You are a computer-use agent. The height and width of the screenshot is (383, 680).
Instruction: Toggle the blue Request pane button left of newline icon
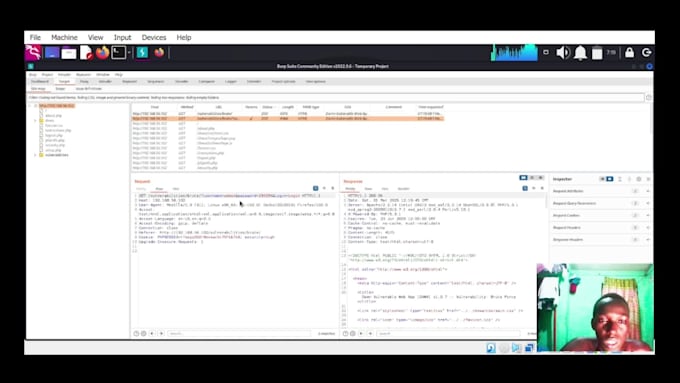316,188
